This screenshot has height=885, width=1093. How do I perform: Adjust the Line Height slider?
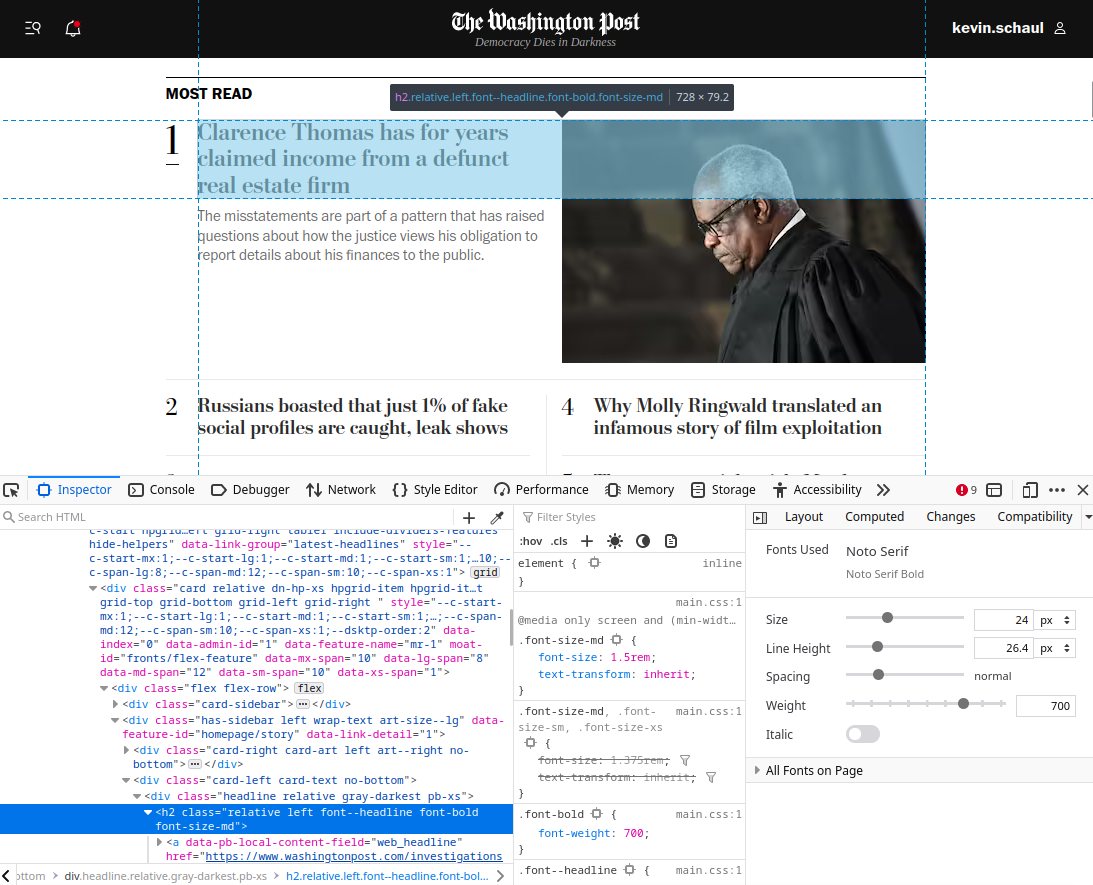pos(904,647)
